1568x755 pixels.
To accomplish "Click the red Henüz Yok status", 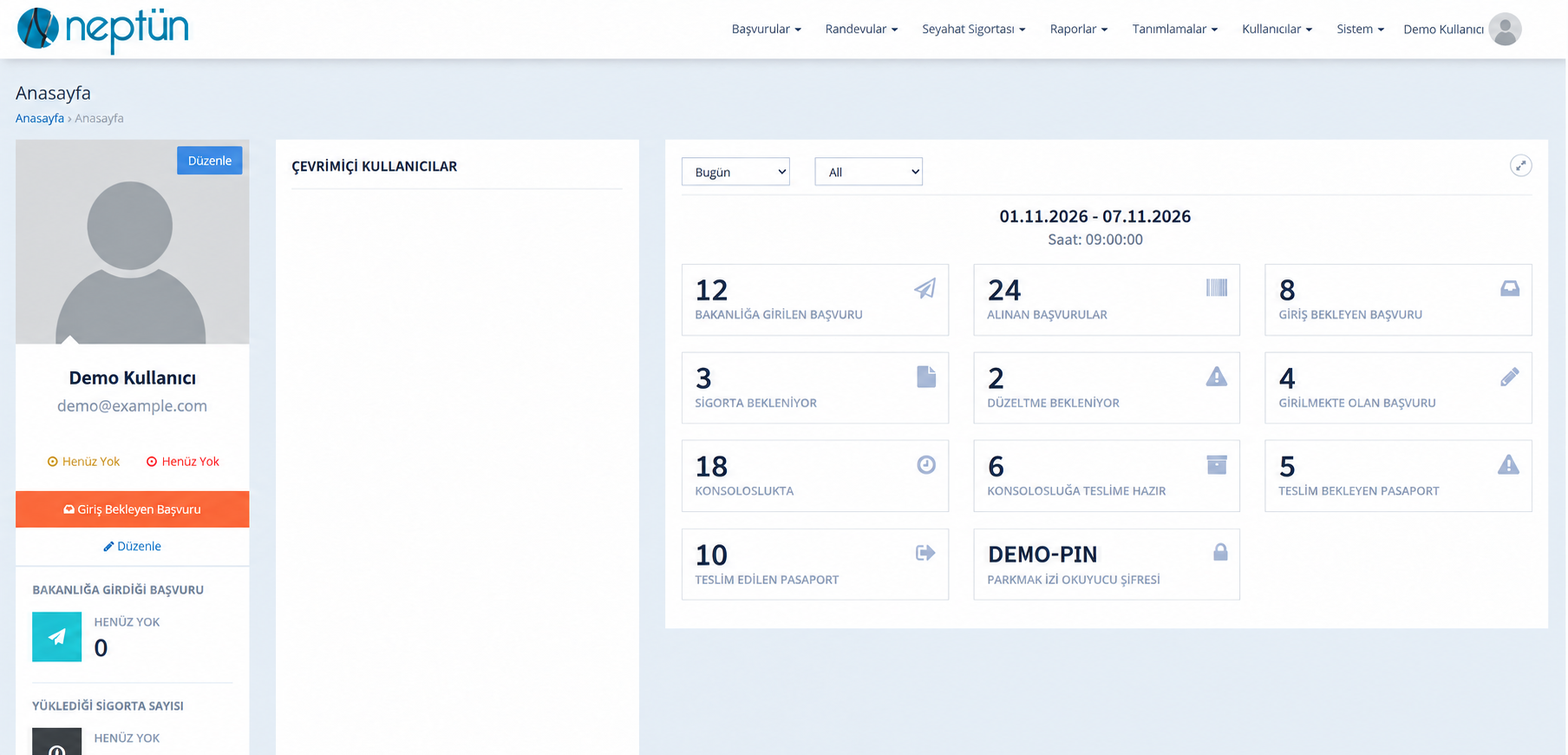I will click(x=183, y=462).
